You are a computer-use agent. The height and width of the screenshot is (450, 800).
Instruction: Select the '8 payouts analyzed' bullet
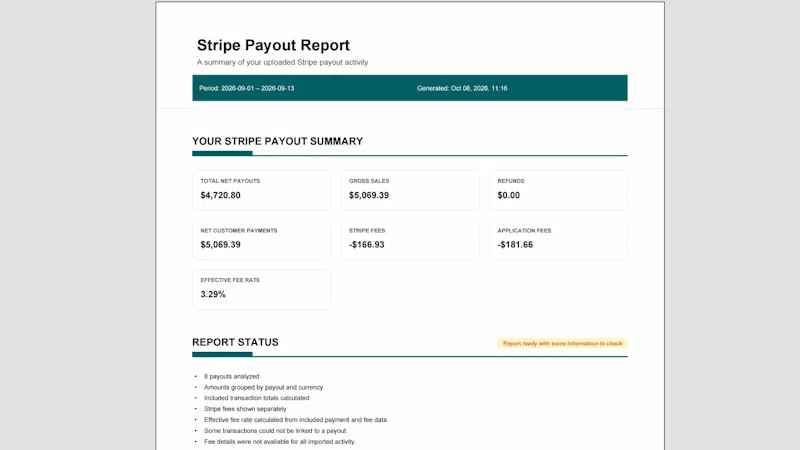pyautogui.click(x=232, y=377)
